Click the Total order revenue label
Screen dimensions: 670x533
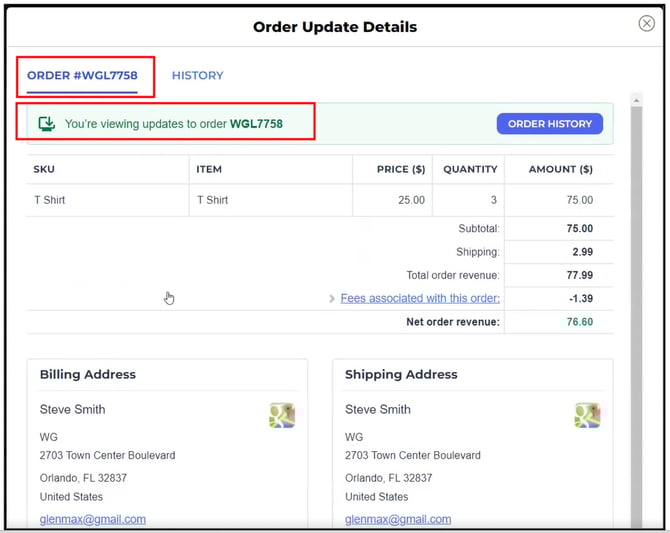click(x=453, y=275)
